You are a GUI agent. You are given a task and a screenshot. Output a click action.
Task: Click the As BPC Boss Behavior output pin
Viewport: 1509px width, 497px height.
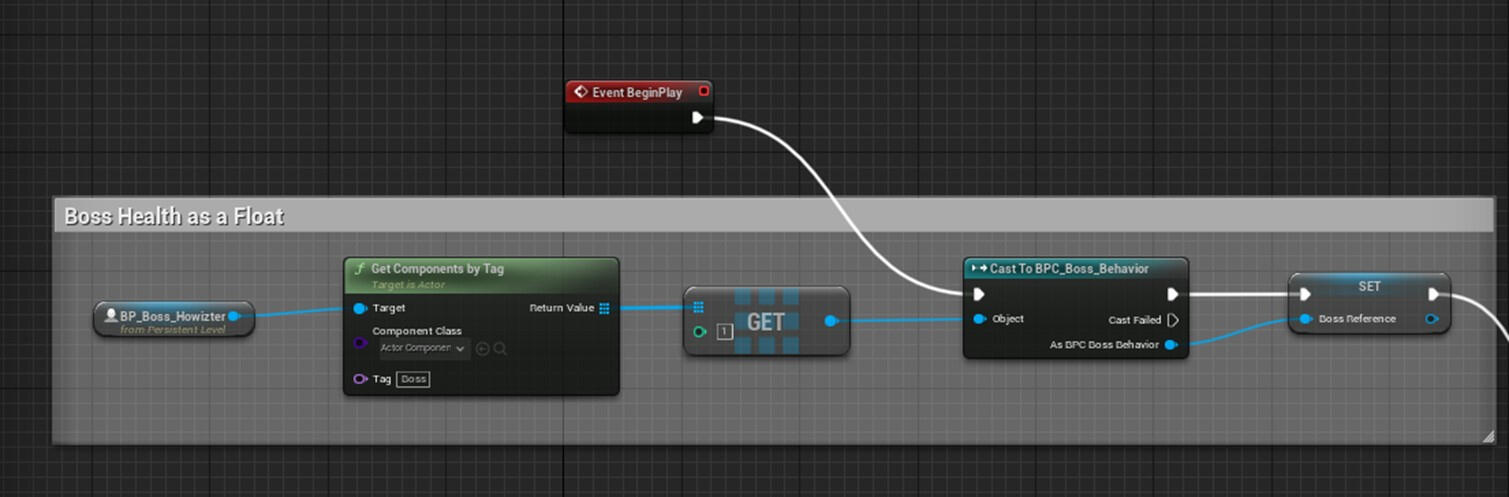pos(1171,345)
